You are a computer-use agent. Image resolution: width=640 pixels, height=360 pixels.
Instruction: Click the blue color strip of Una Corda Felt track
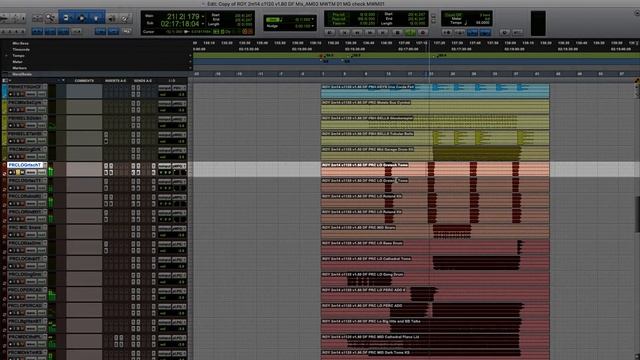click(x=4, y=91)
